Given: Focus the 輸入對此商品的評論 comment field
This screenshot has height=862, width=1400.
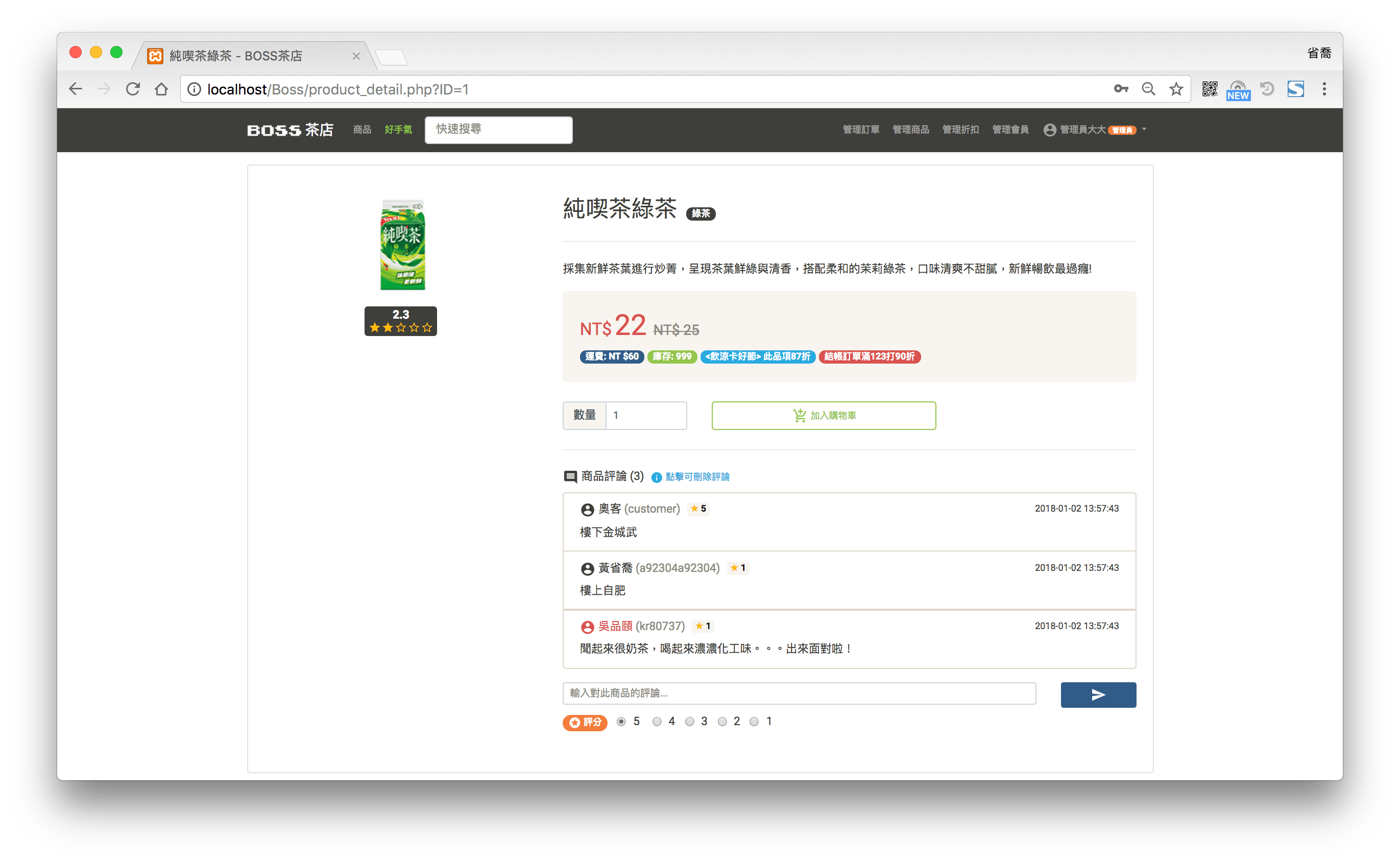Looking at the screenshot, I should (799, 693).
